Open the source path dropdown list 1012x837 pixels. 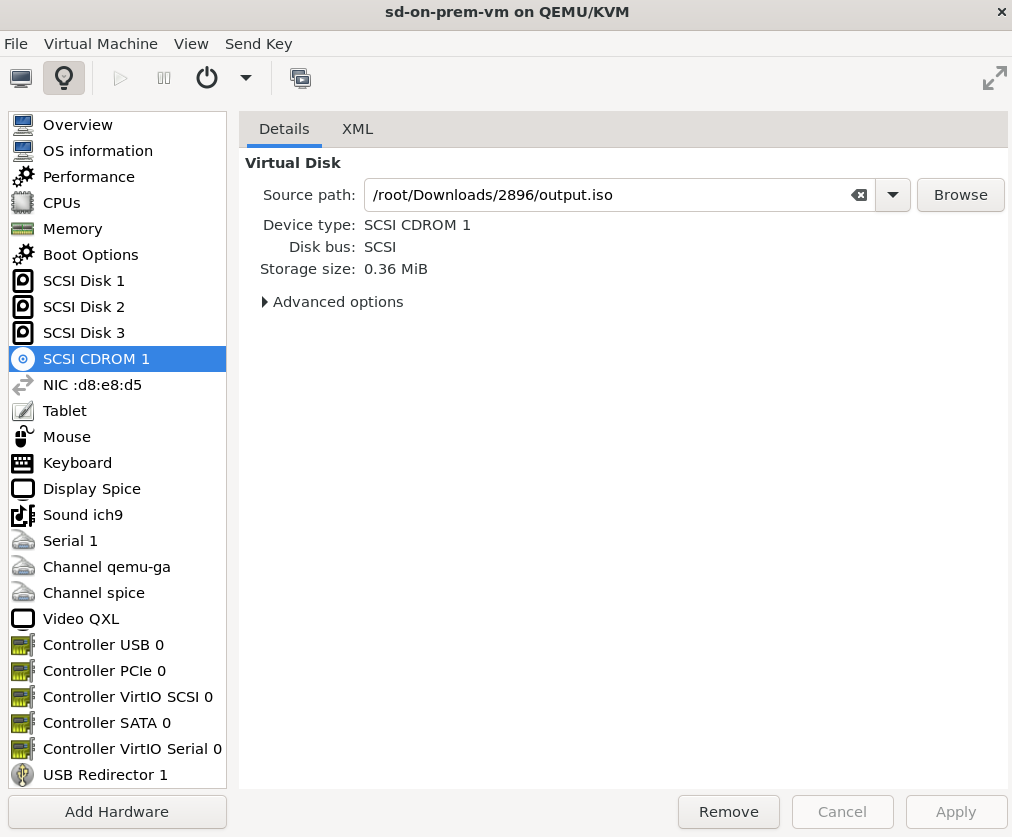(x=893, y=195)
